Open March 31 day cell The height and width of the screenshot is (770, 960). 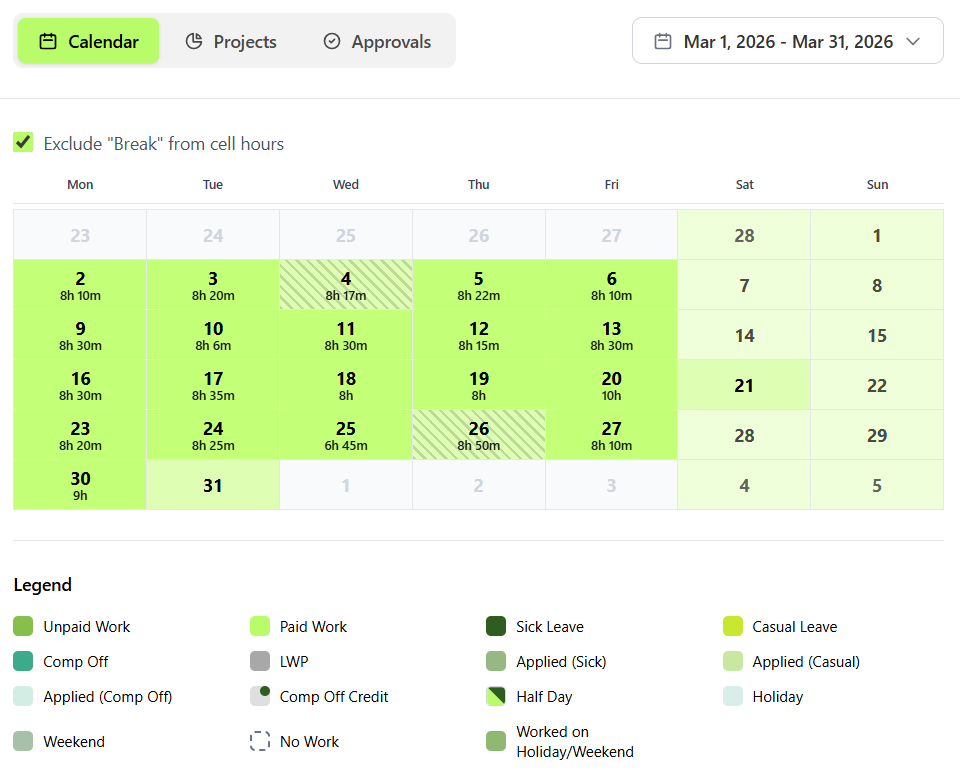click(x=213, y=485)
